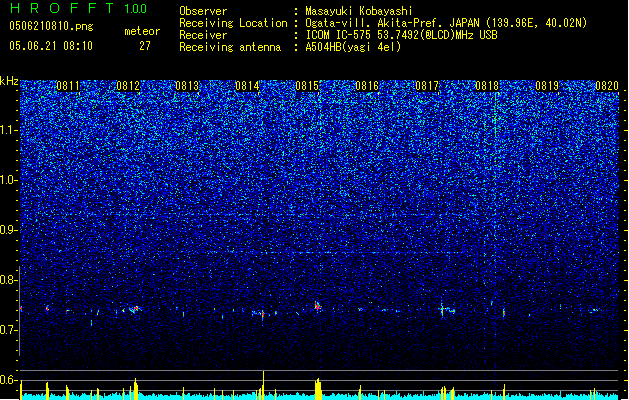Click the meteor echo cluster near 0812

[x=134, y=309]
